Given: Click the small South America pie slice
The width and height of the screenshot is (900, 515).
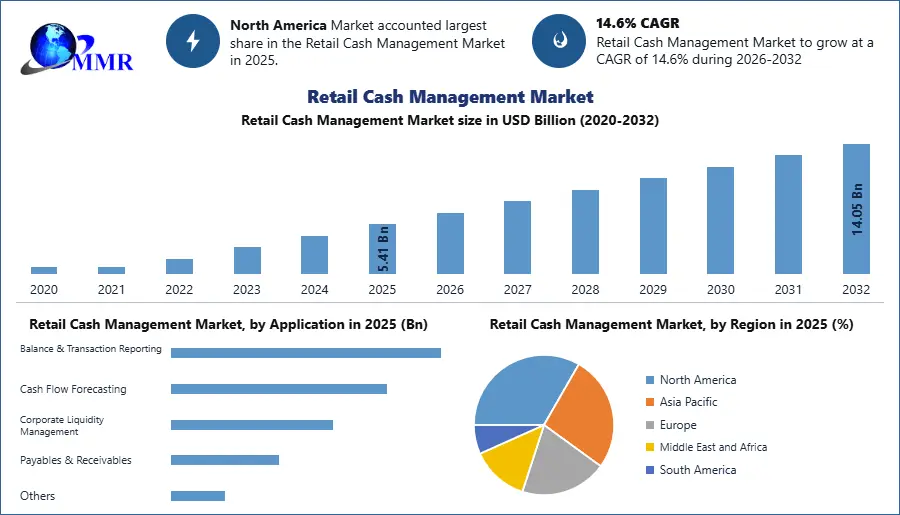Looking at the screenshot, I should tap(496, 436).
